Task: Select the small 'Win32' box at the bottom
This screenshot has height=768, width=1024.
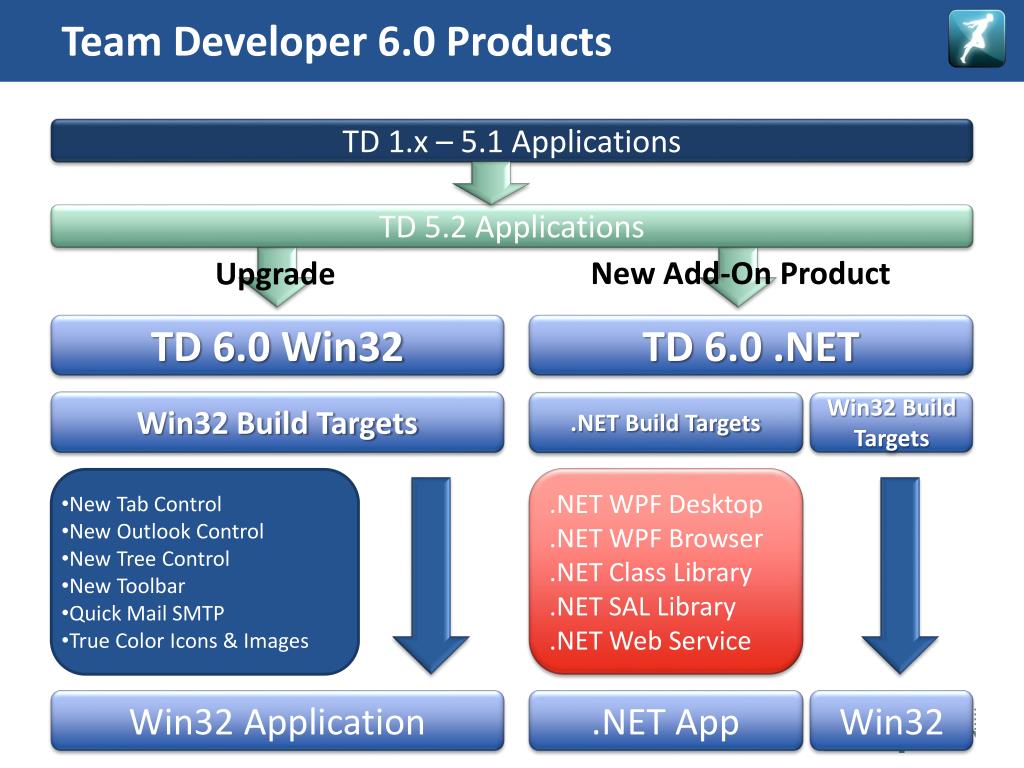Action: pyautogui.click(x=891, y=721)
